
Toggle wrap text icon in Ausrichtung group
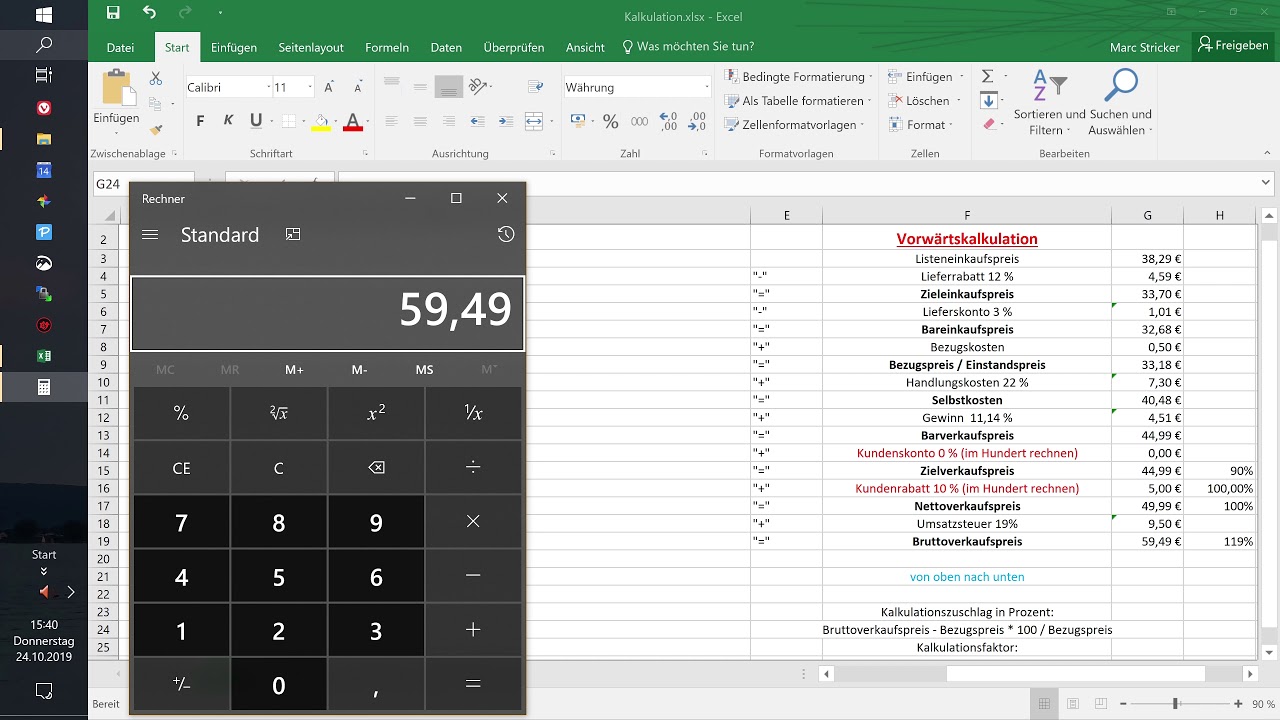pos(534,87)
